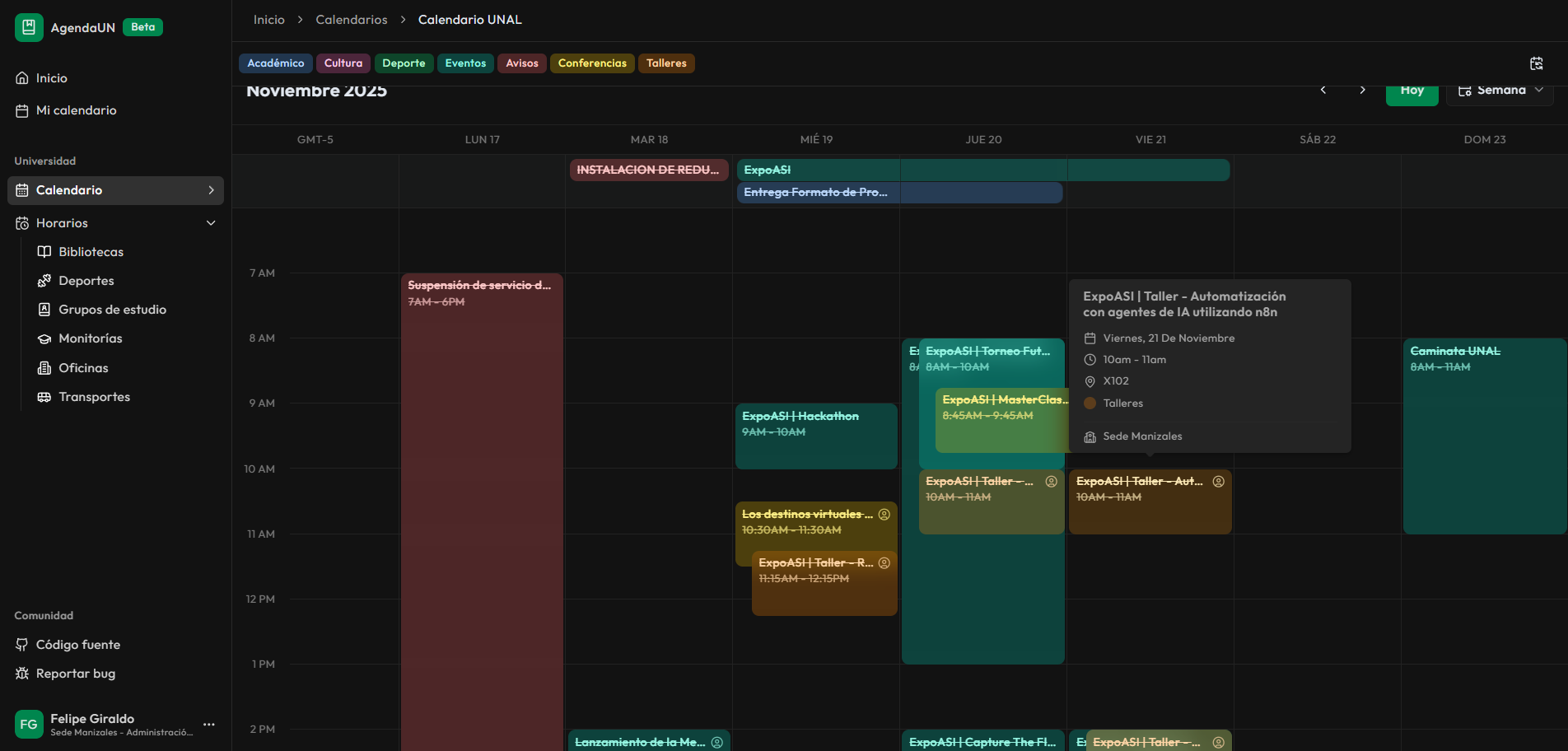Screen dimensions: 1568x751
Task: Toggle the Talleres category filter
Action: [x=666, y=63]
